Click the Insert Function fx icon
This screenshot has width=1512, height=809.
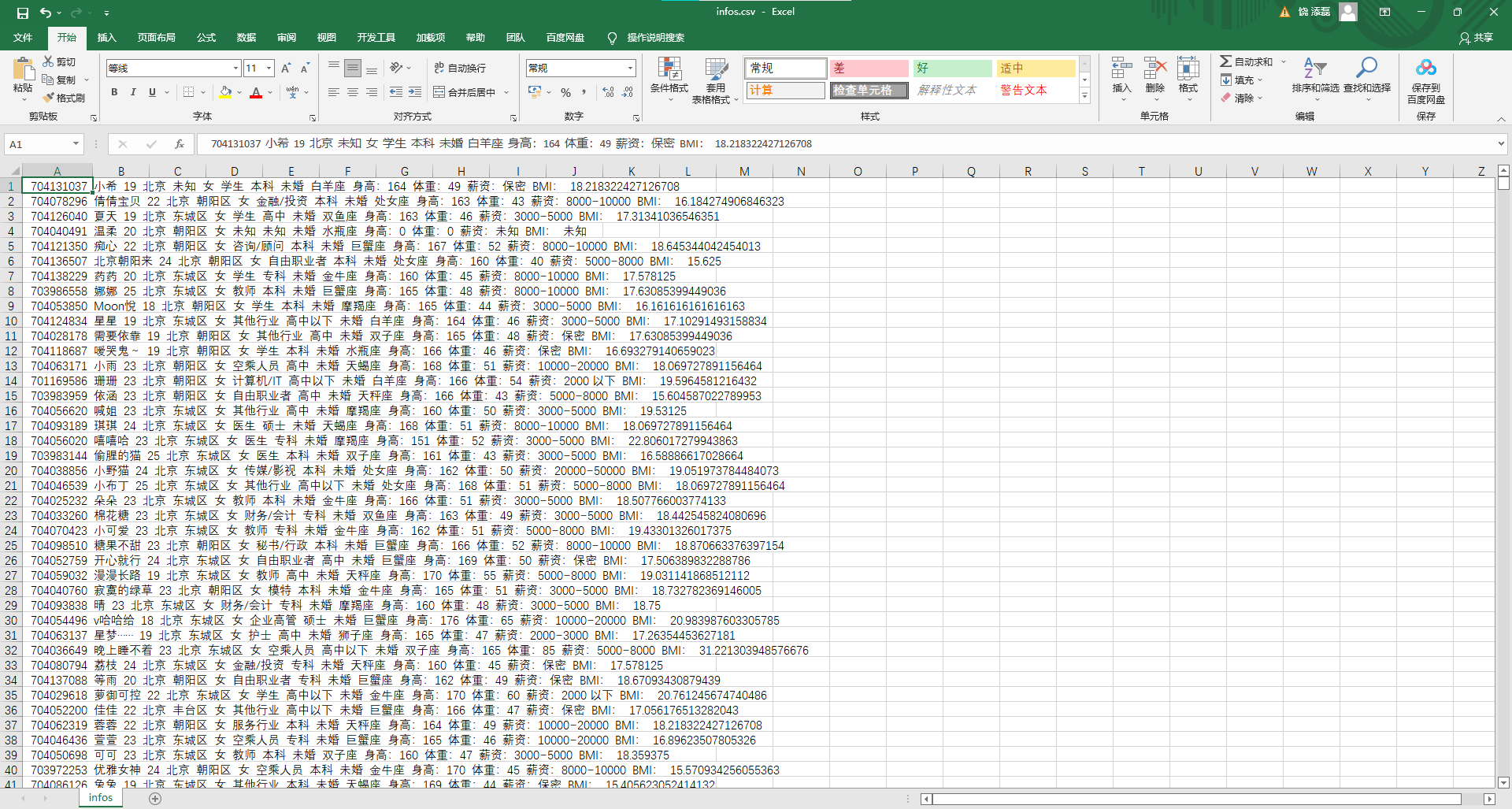[180, 144]
